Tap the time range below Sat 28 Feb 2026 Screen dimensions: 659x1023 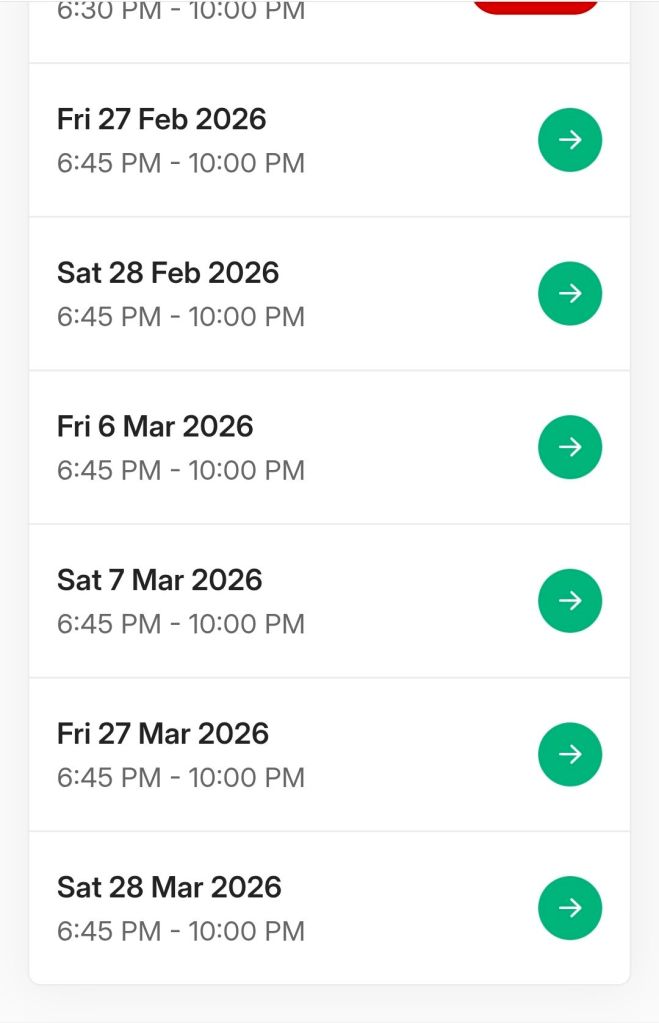point(181,317)
